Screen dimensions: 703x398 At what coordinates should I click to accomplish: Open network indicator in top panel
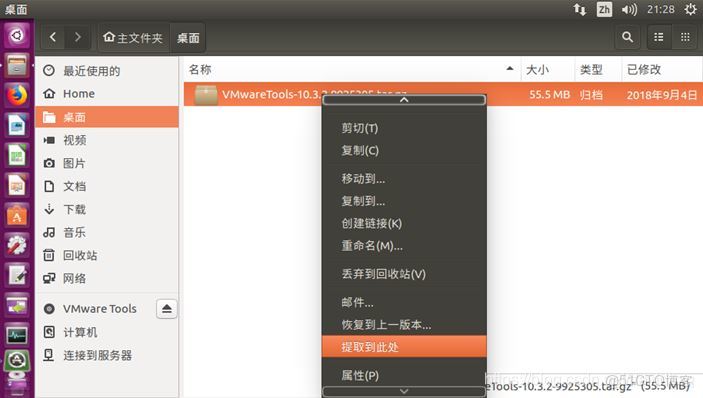point(580,9)
